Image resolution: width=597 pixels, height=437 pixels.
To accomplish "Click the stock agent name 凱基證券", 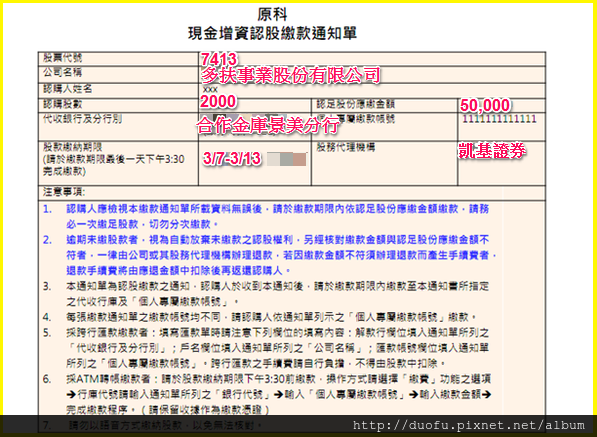I will [492, 151].
